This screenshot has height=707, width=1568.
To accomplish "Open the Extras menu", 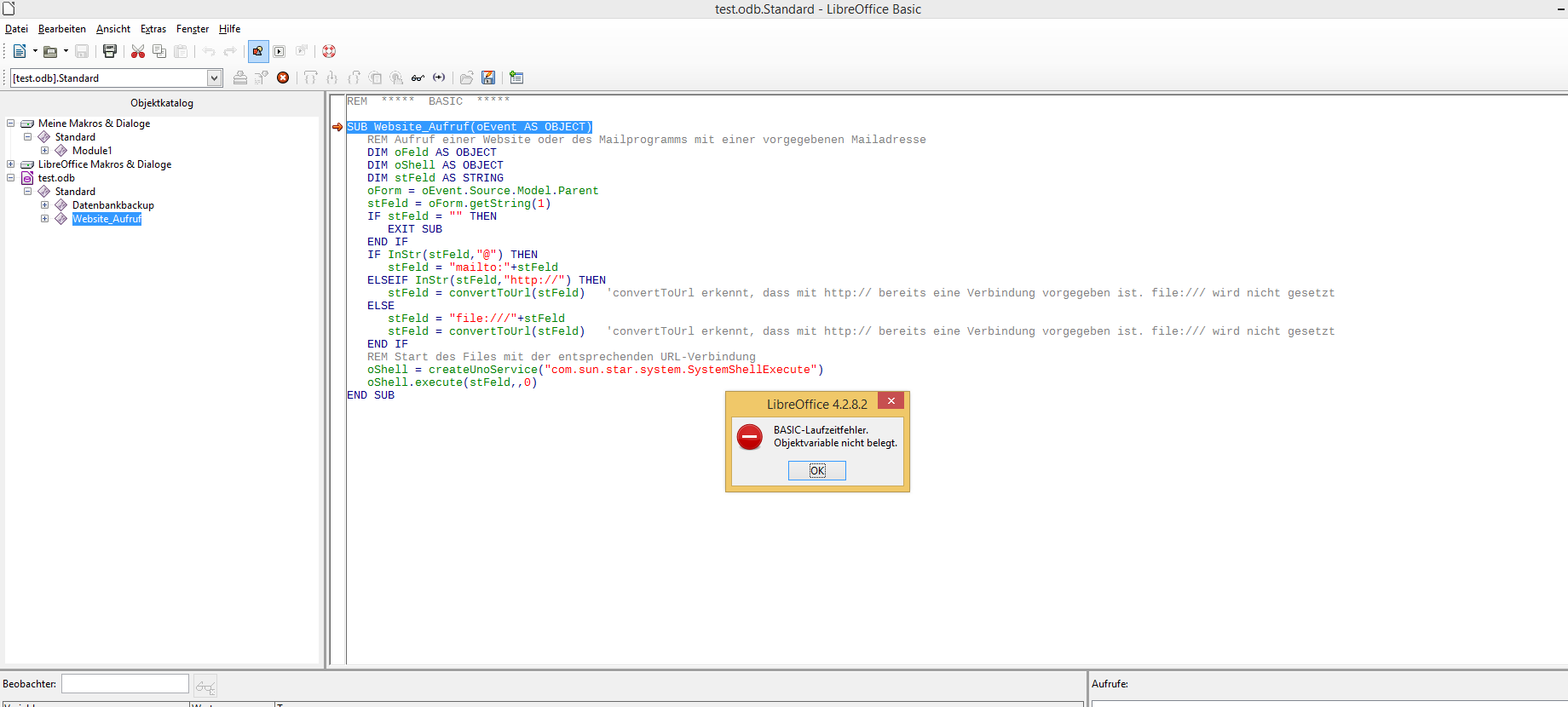I will point(153,29).
